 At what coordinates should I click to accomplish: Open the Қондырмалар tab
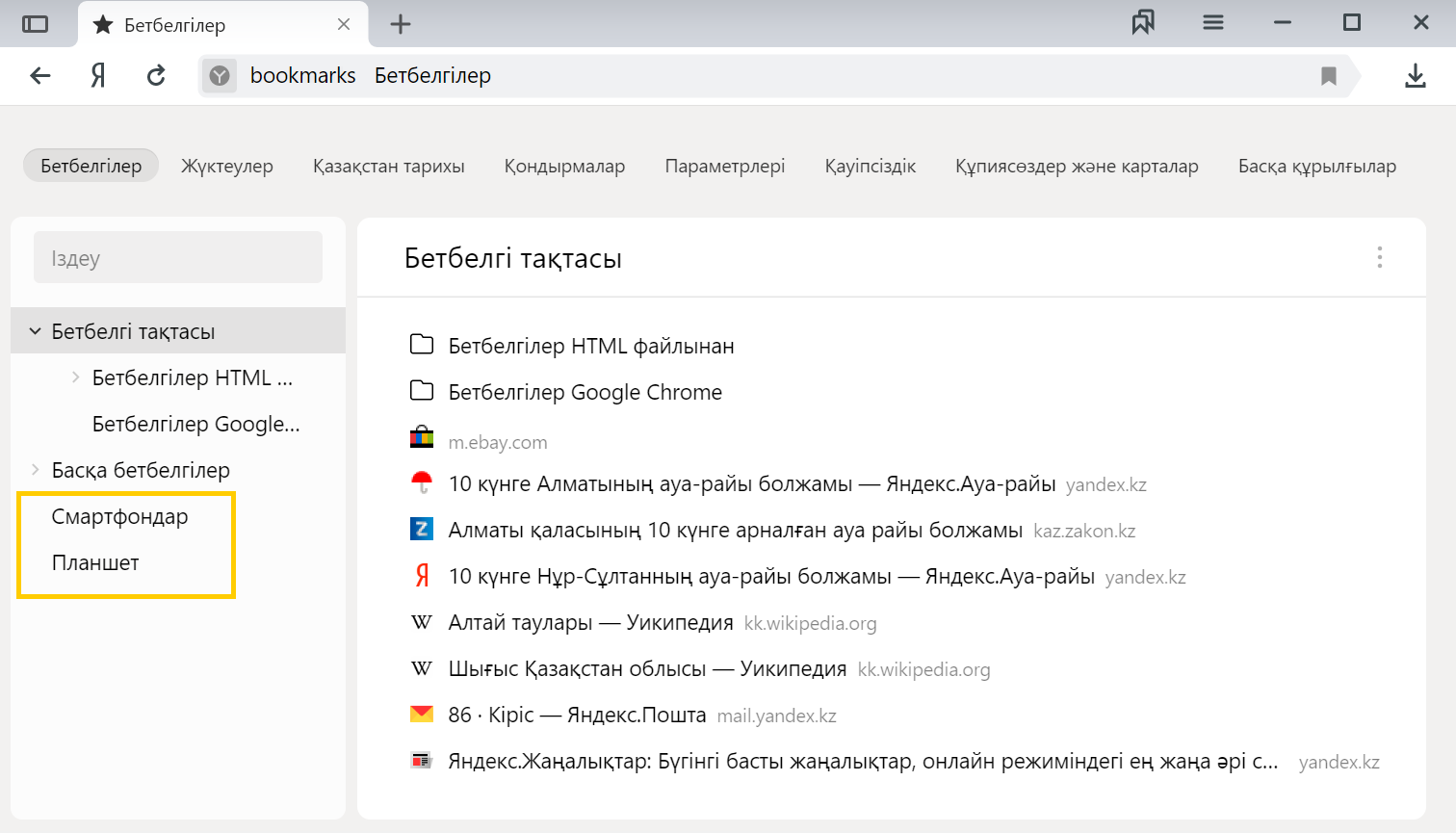pos(564,166)
